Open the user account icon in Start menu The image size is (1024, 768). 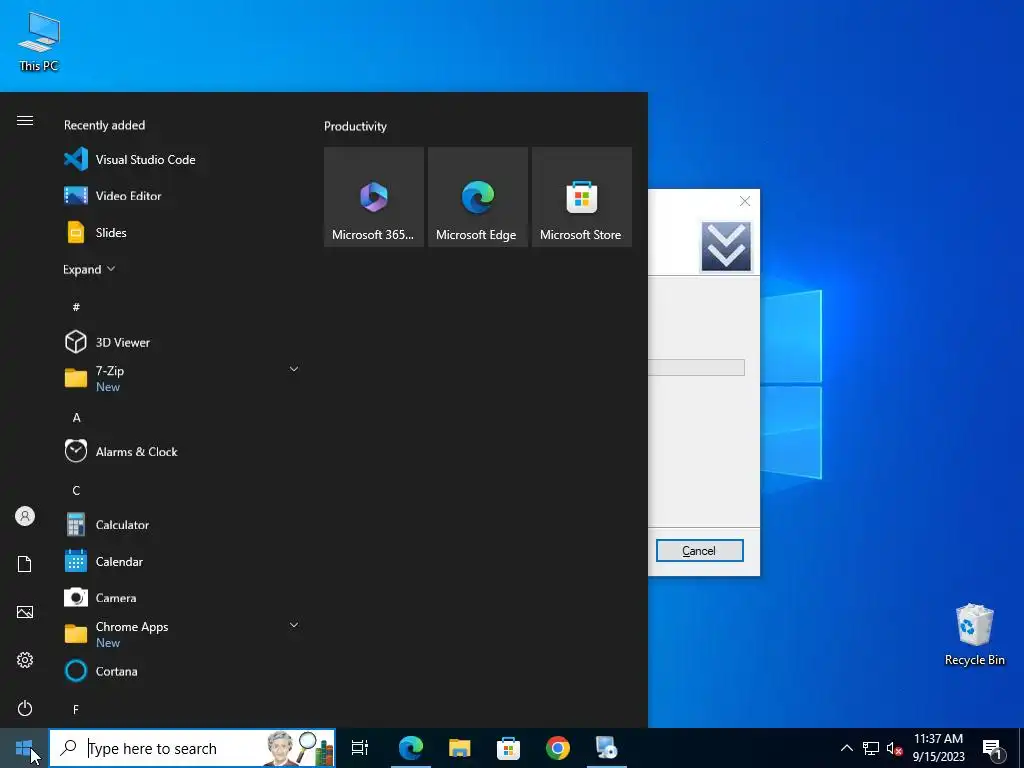coord(25,517)
